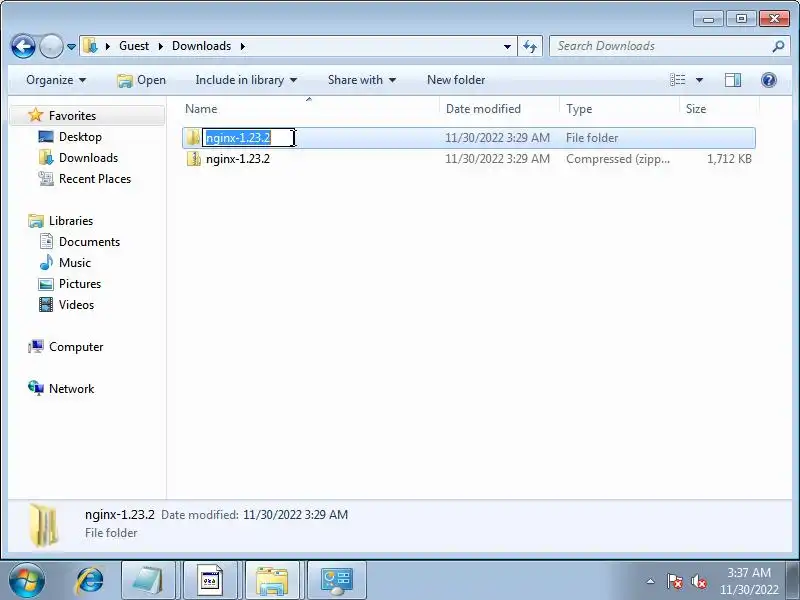Select the nginx-1.23.2 compressed file name

click(238, 159)
